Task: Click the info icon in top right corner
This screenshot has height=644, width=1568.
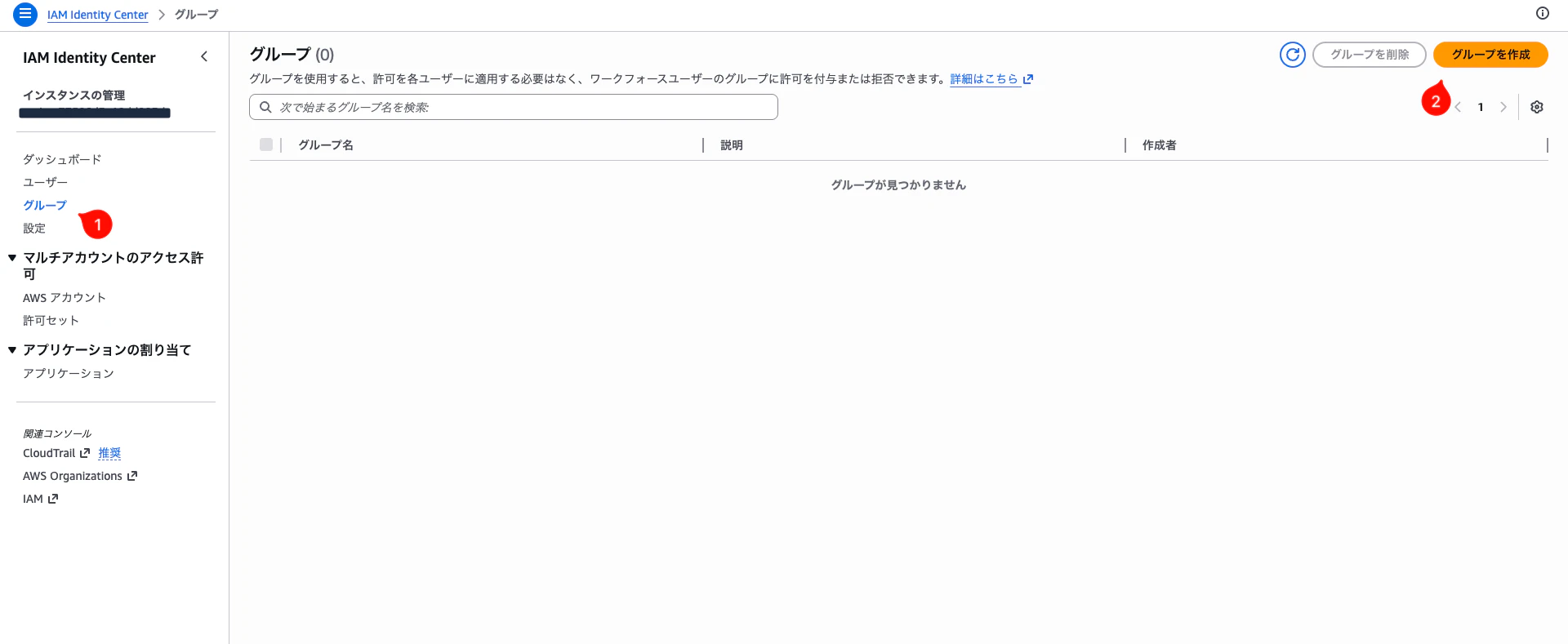Action: point(1543,13)
